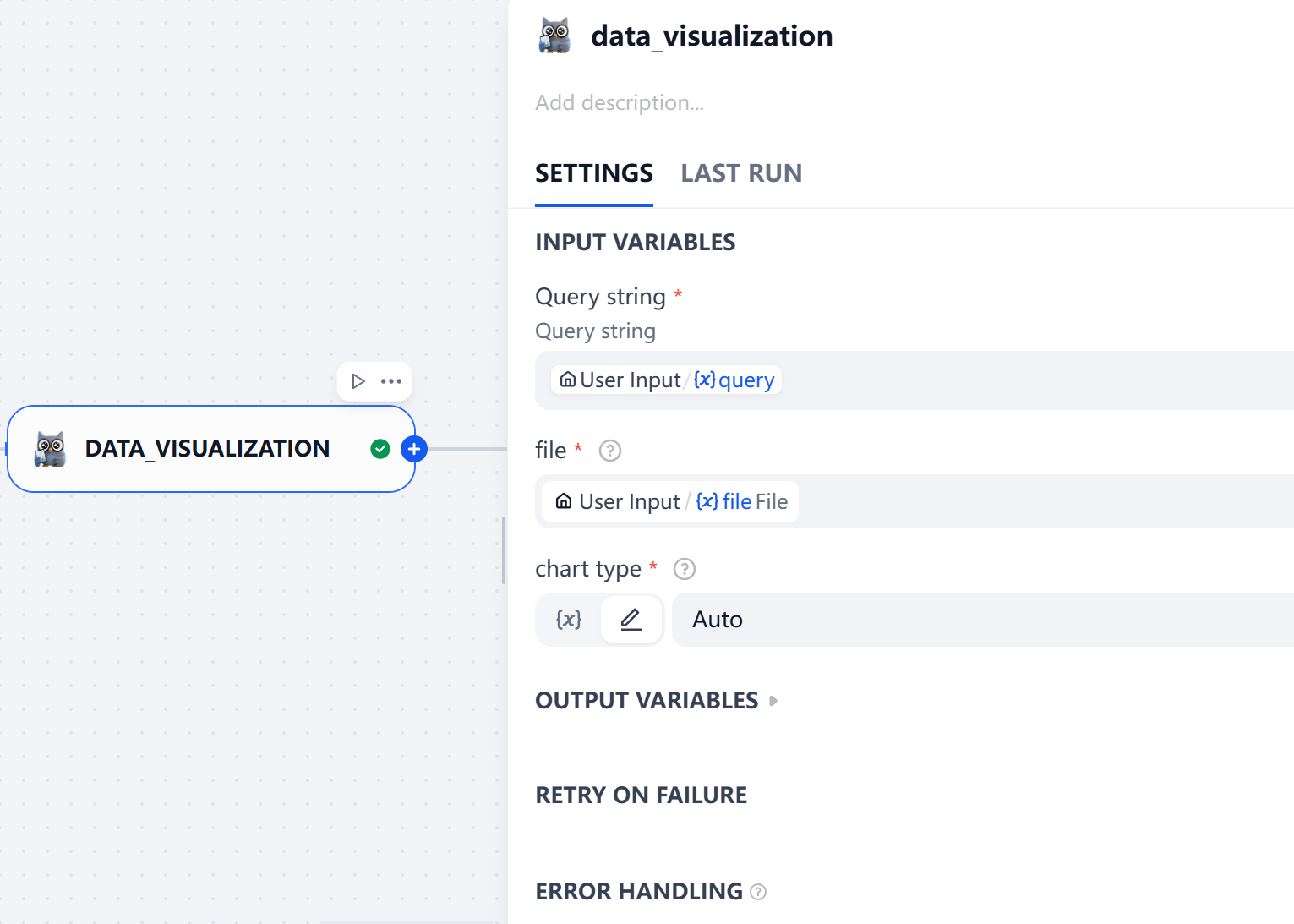Click the Error Handling help icon

click(x=758, y=892)
